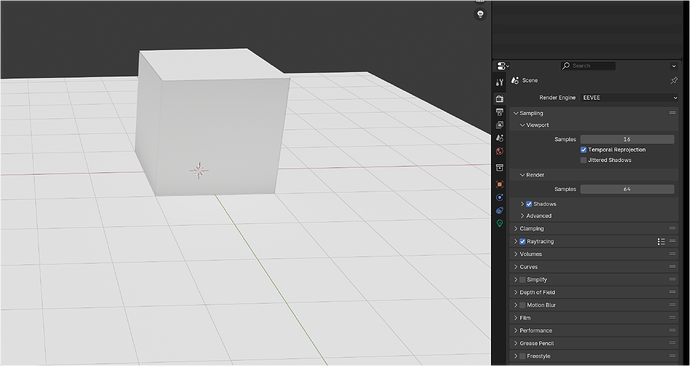Click the Freestyle panel grip handle

(x=672, y=356)
